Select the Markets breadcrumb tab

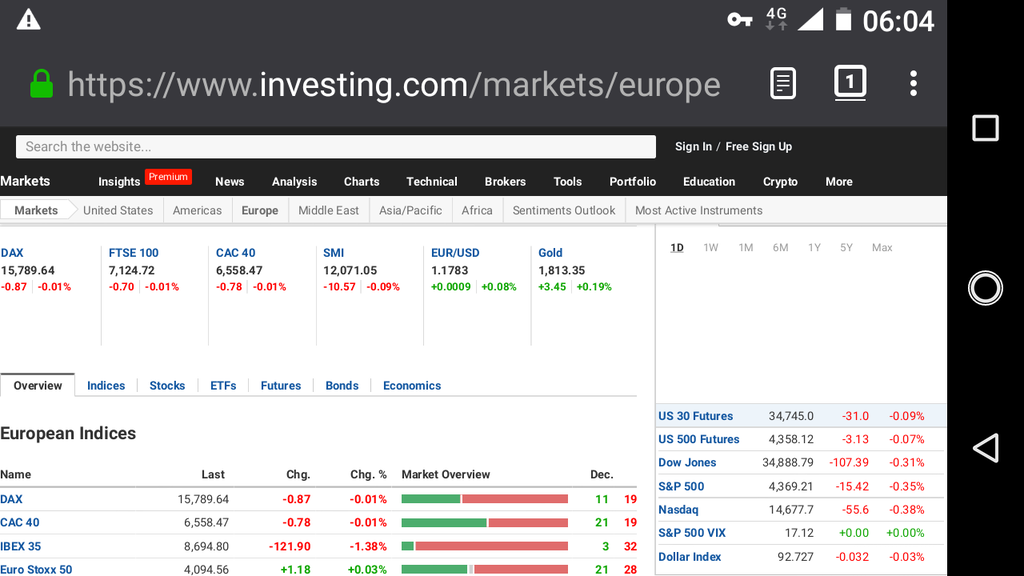point(36,210)
